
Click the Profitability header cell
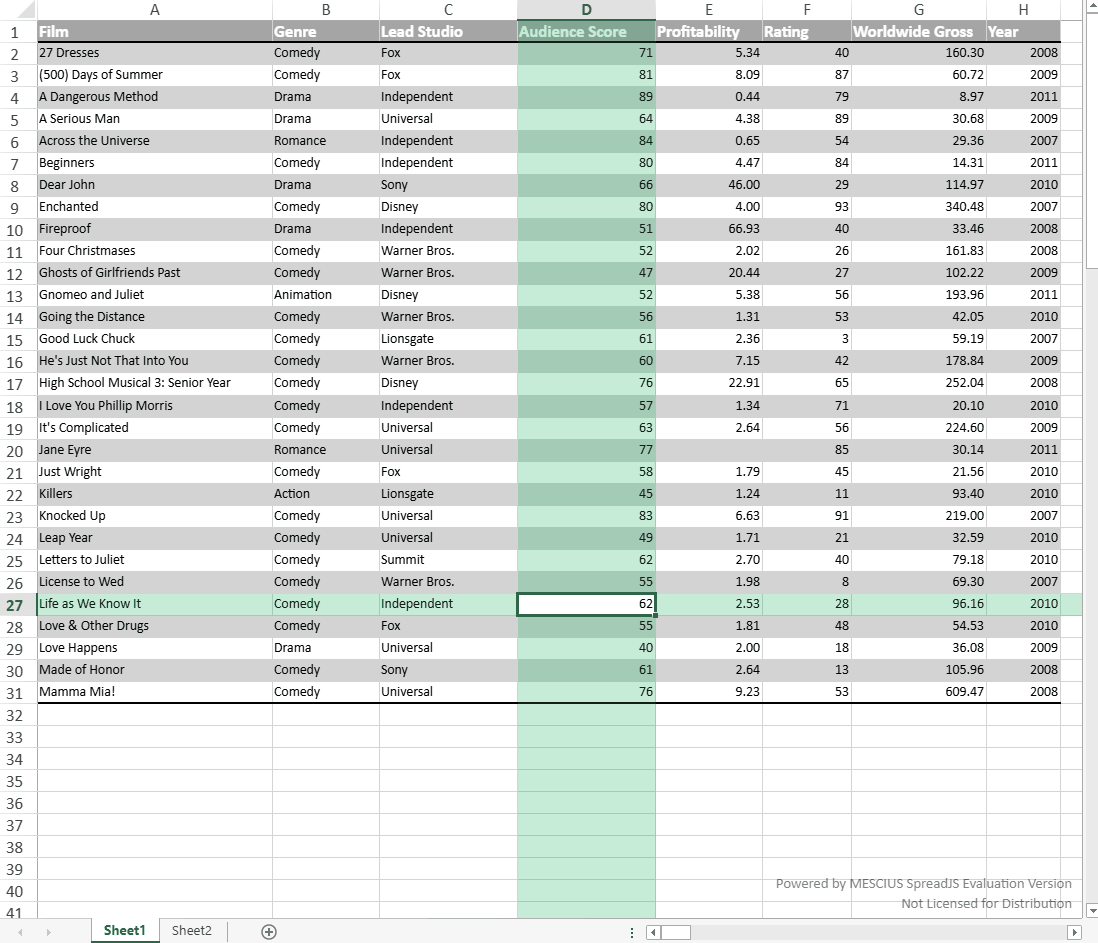tap(709, 32)
